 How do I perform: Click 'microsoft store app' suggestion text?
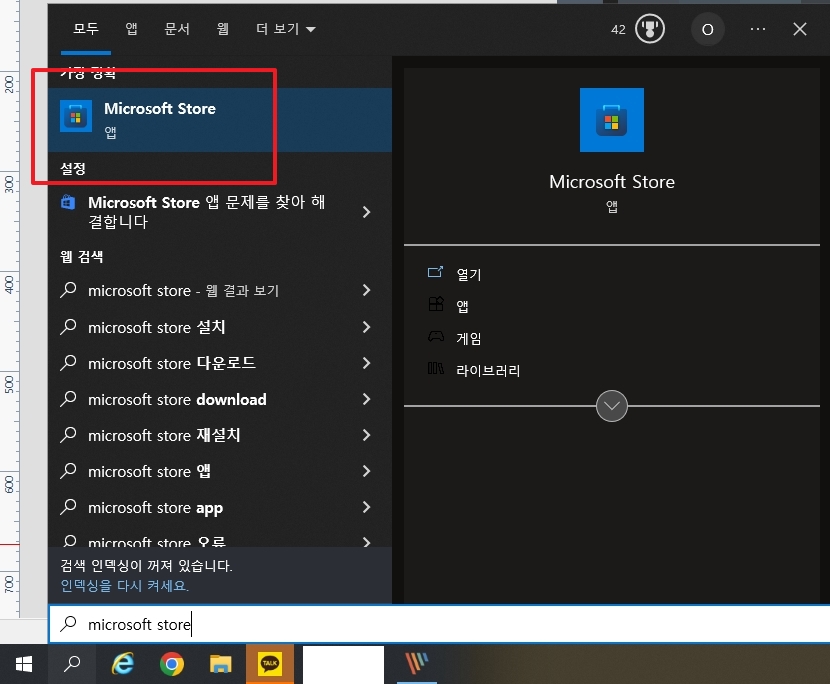pos(156,508)
